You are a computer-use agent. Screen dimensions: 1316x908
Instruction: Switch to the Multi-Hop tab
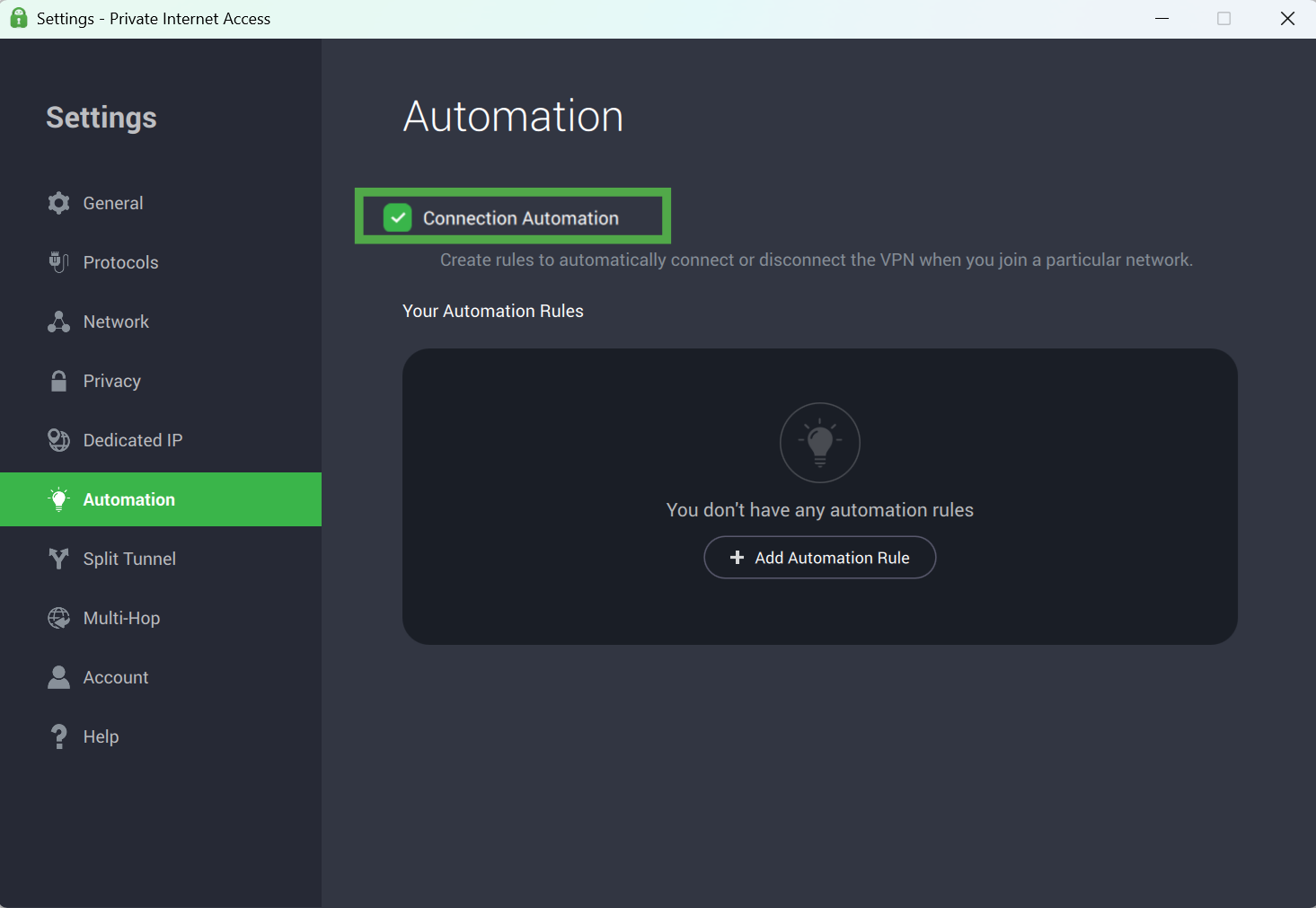point(161,618)
